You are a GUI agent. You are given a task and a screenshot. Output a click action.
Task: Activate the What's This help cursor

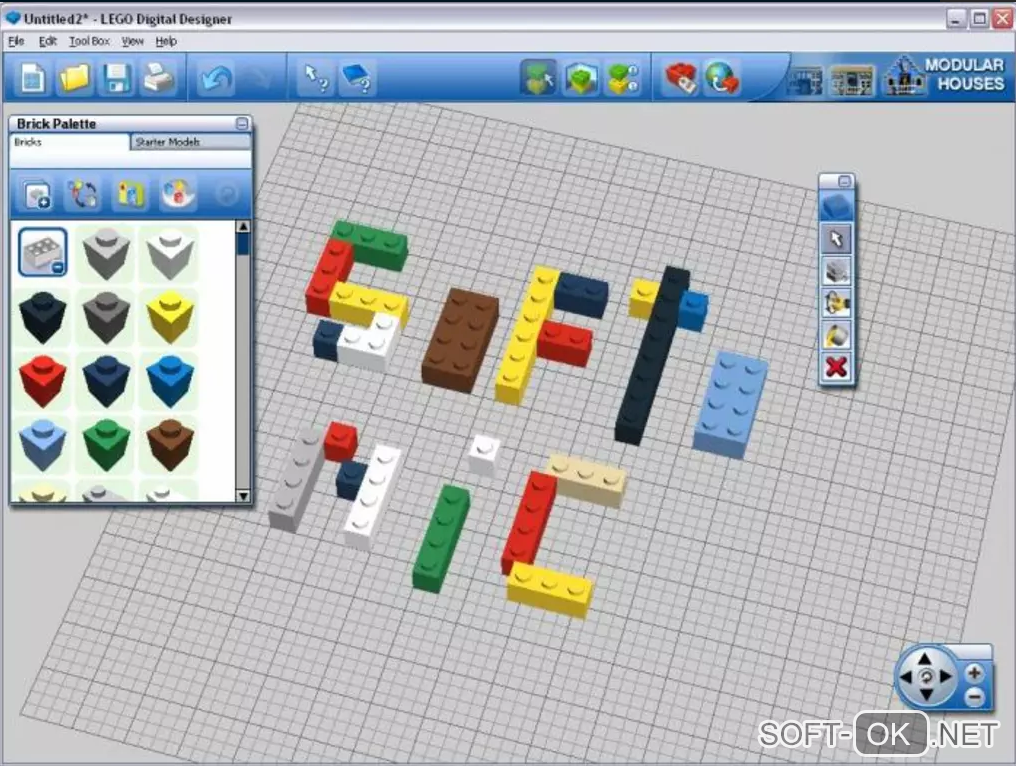pyautogui.click(x=316, y=78)
